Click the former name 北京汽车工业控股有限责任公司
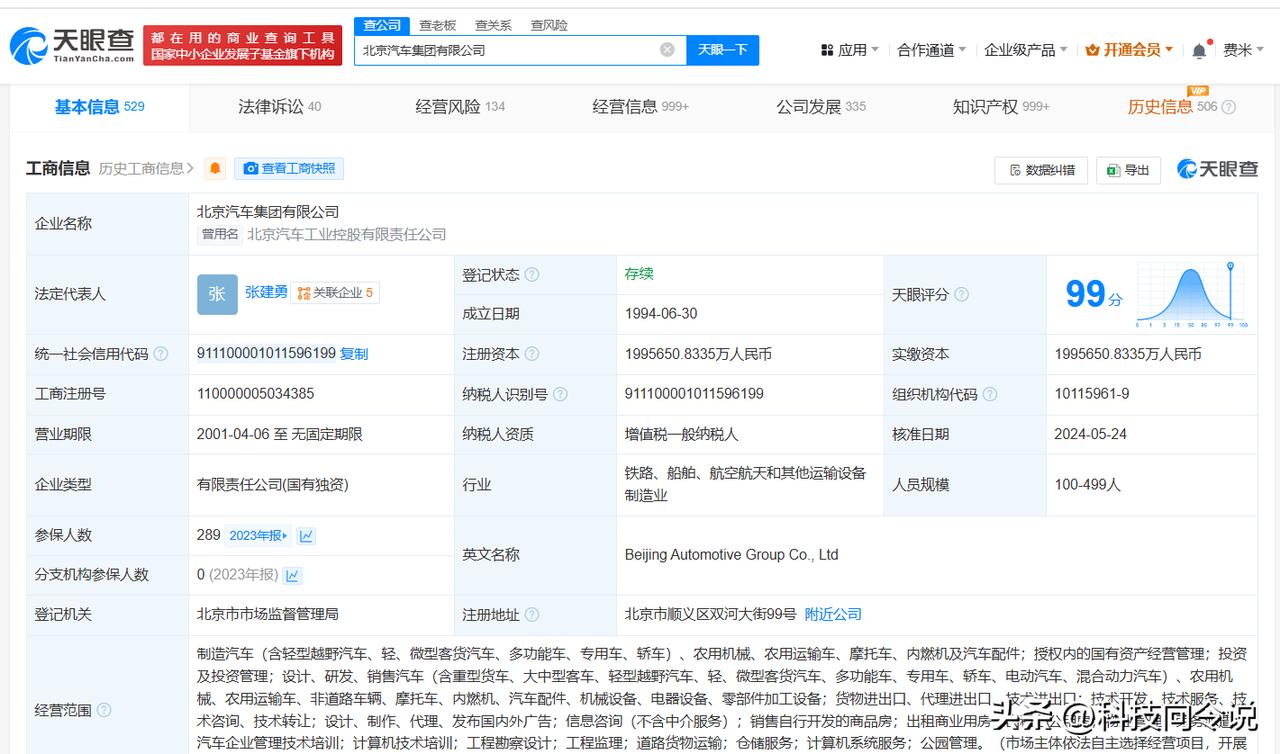1280x754 pixels. coord(346,234)
